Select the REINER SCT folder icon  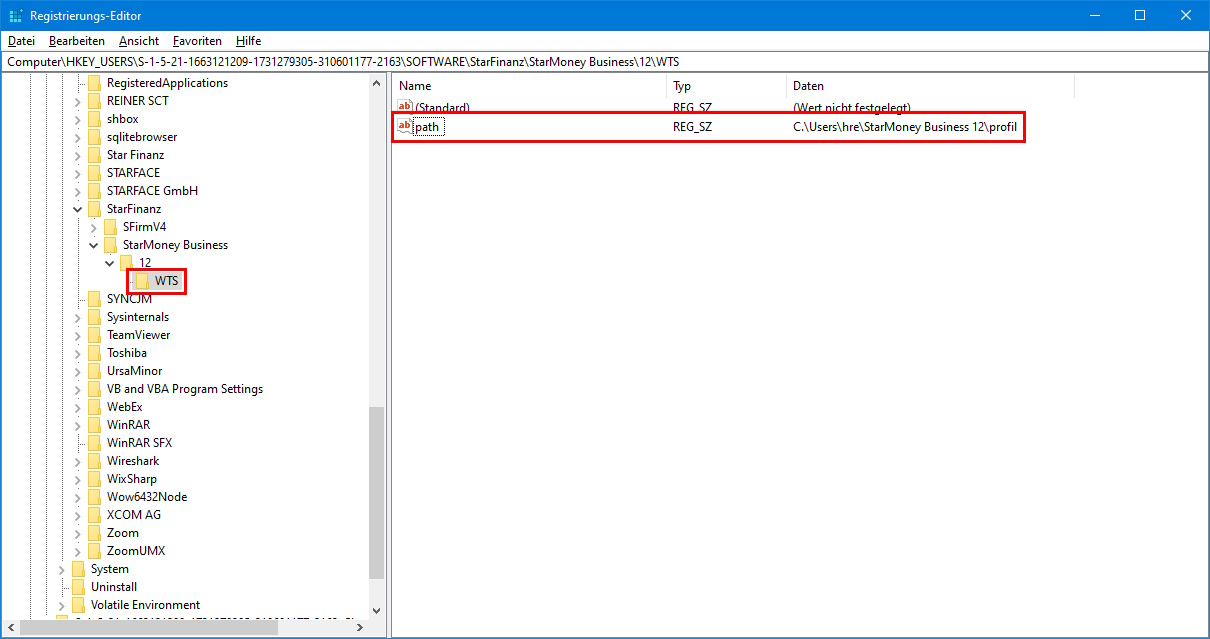(x=95, y=101)
